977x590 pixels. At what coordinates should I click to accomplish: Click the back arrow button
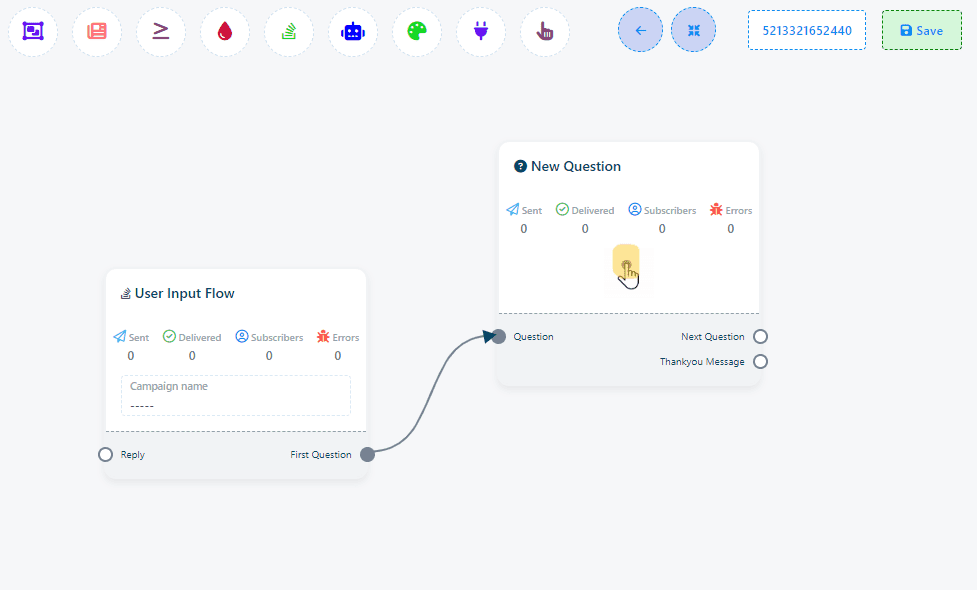coord(640,30)
